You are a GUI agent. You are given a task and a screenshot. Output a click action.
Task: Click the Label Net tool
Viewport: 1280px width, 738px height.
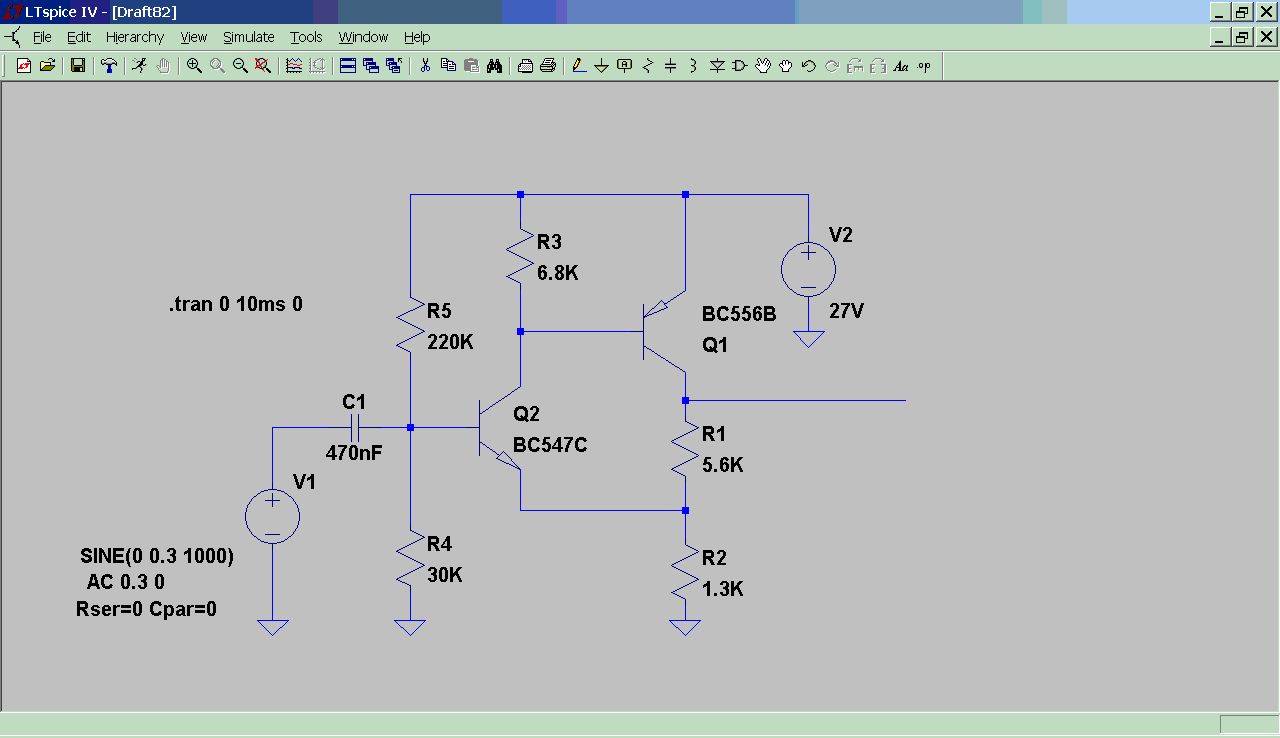(625, 66)
